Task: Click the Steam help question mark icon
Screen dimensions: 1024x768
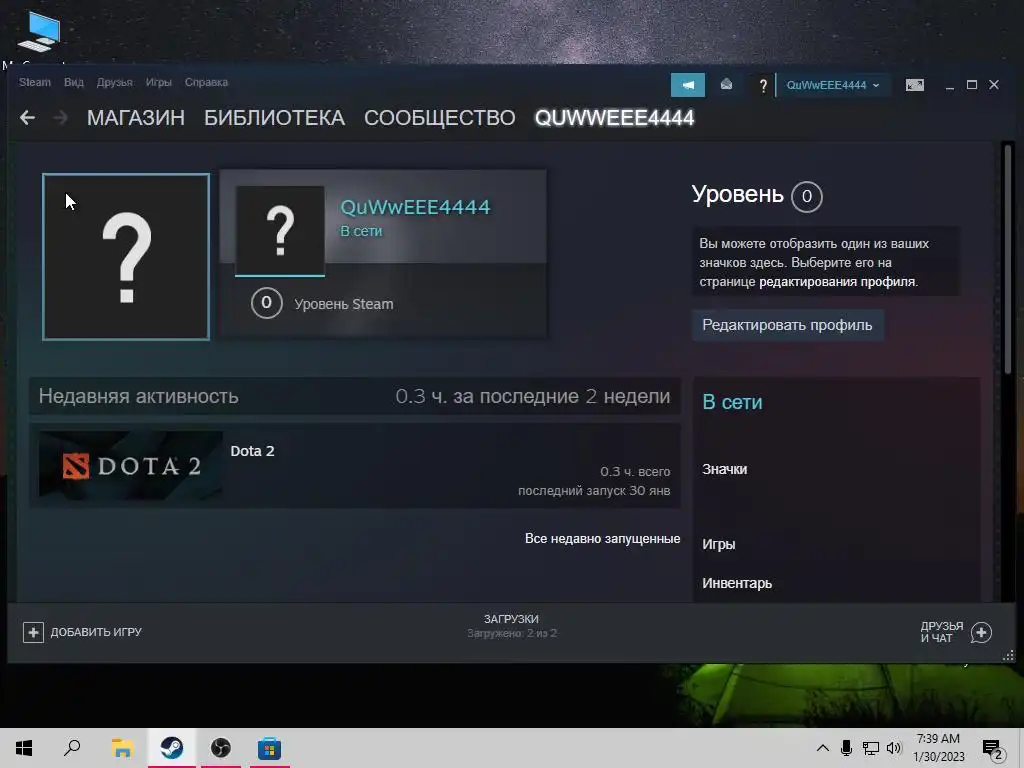Action: [762, 86]
